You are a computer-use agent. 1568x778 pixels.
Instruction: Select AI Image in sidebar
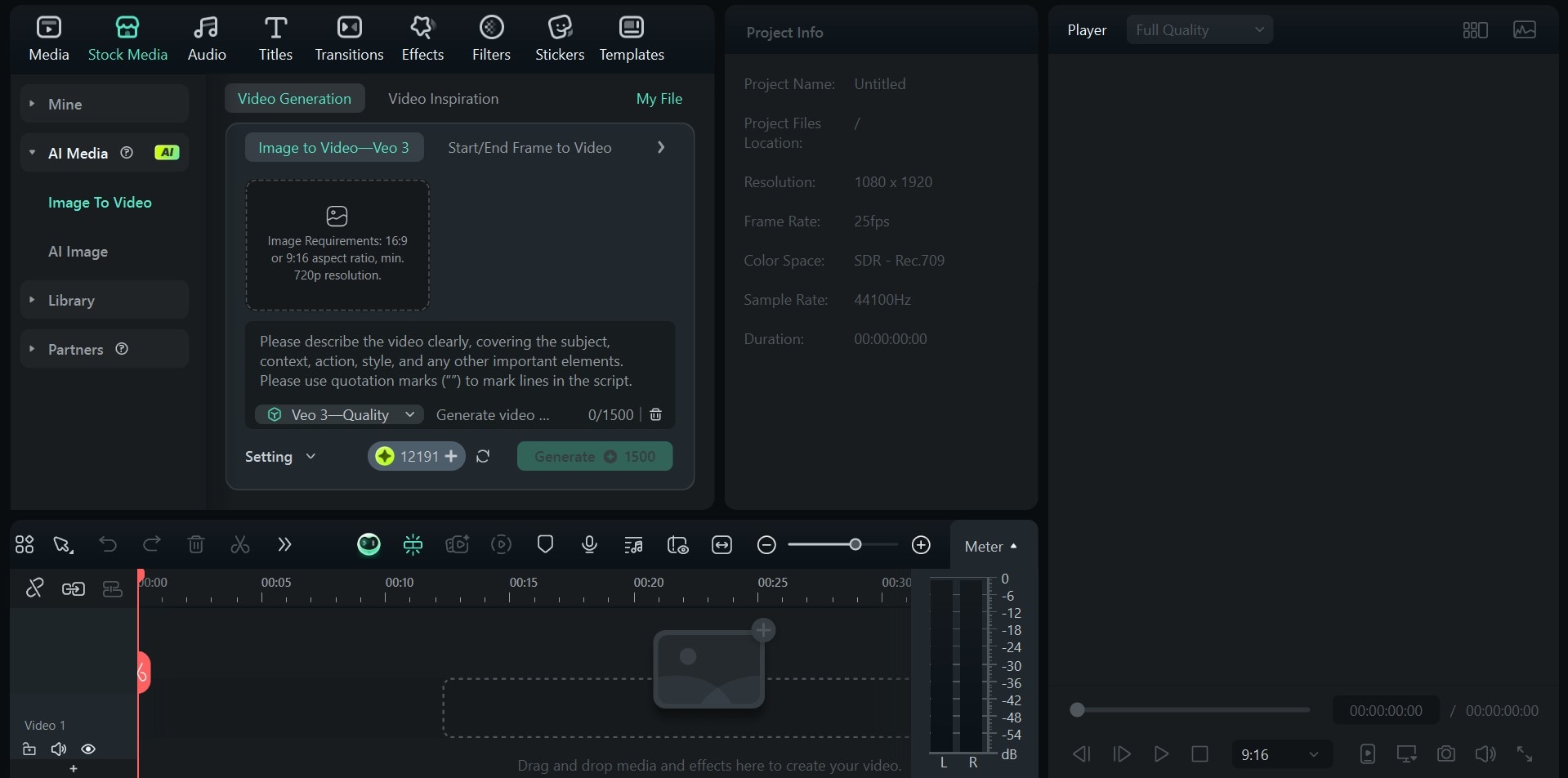click(78, 252)
